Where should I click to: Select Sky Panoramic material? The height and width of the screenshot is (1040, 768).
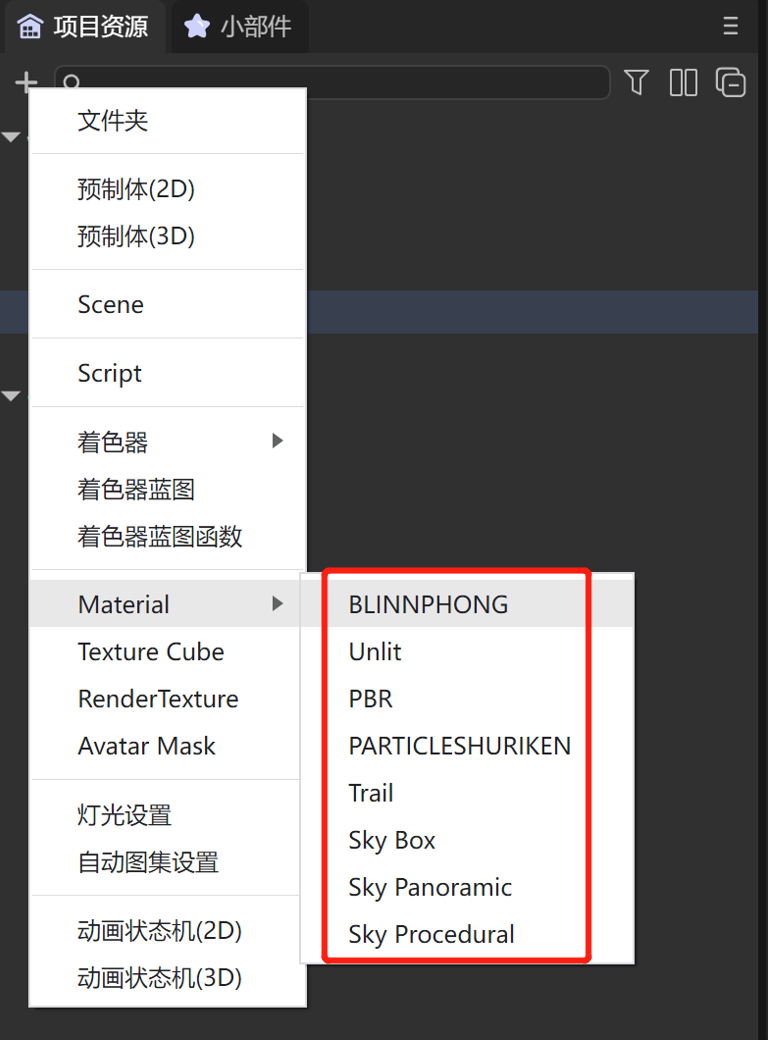pos(430,887)
